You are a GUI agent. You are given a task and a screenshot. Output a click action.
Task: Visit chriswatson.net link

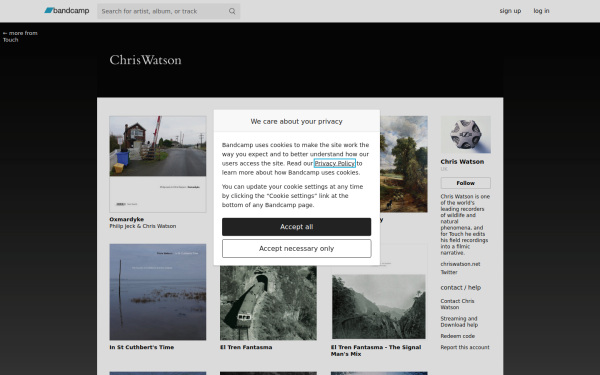pos(460,264)
